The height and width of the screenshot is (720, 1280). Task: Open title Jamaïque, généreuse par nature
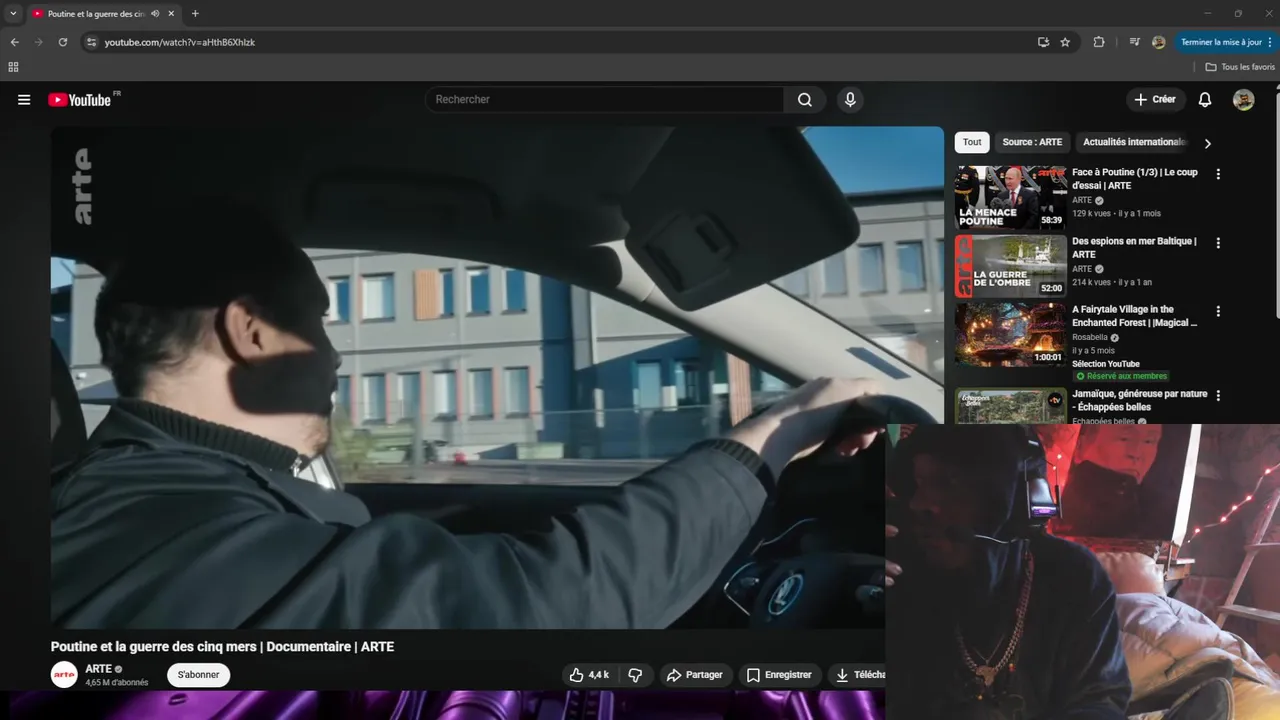pyautogui.click(x=1139, y=400)
